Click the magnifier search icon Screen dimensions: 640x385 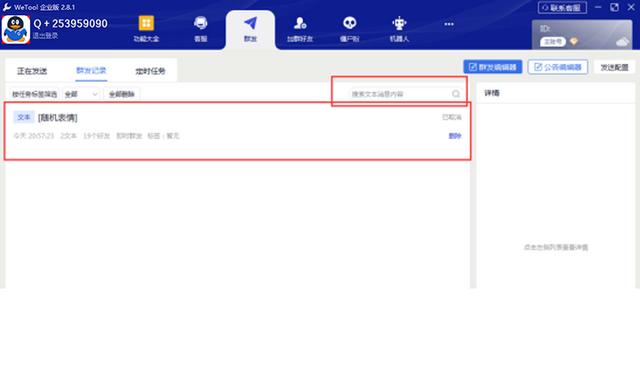[x=456, y=94]
